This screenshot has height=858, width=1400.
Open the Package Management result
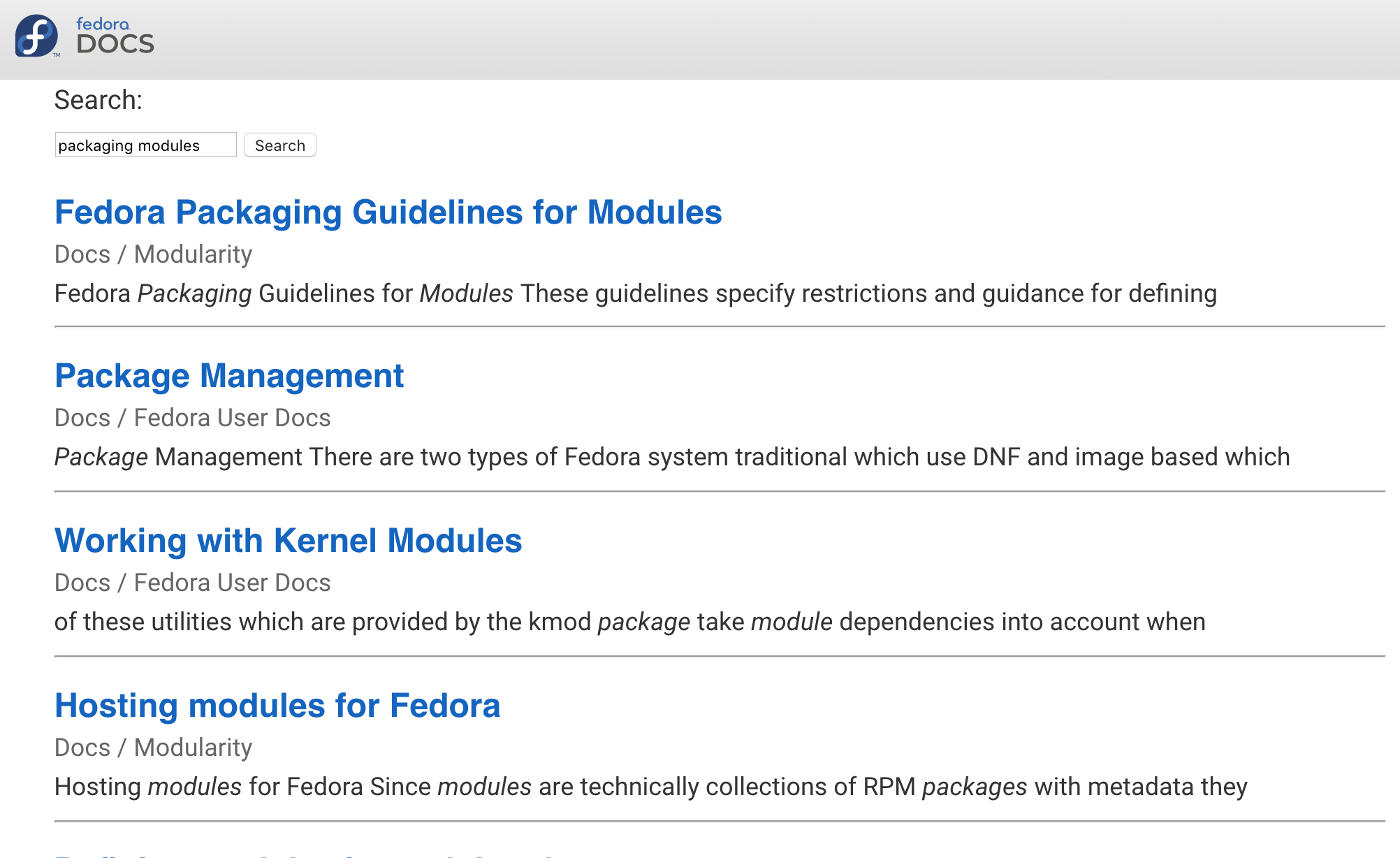tap(229, 375)
